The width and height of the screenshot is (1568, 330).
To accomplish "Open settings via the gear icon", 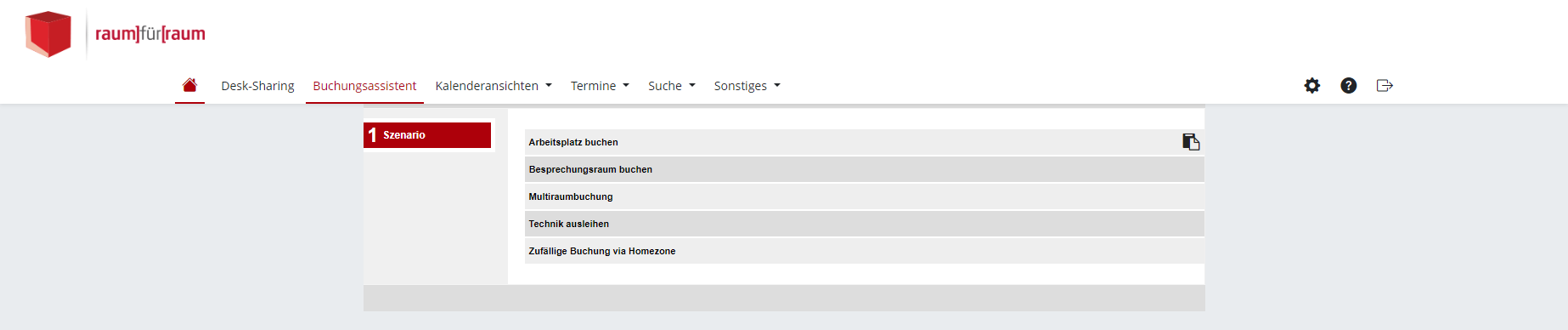I will pos(1312,85).
